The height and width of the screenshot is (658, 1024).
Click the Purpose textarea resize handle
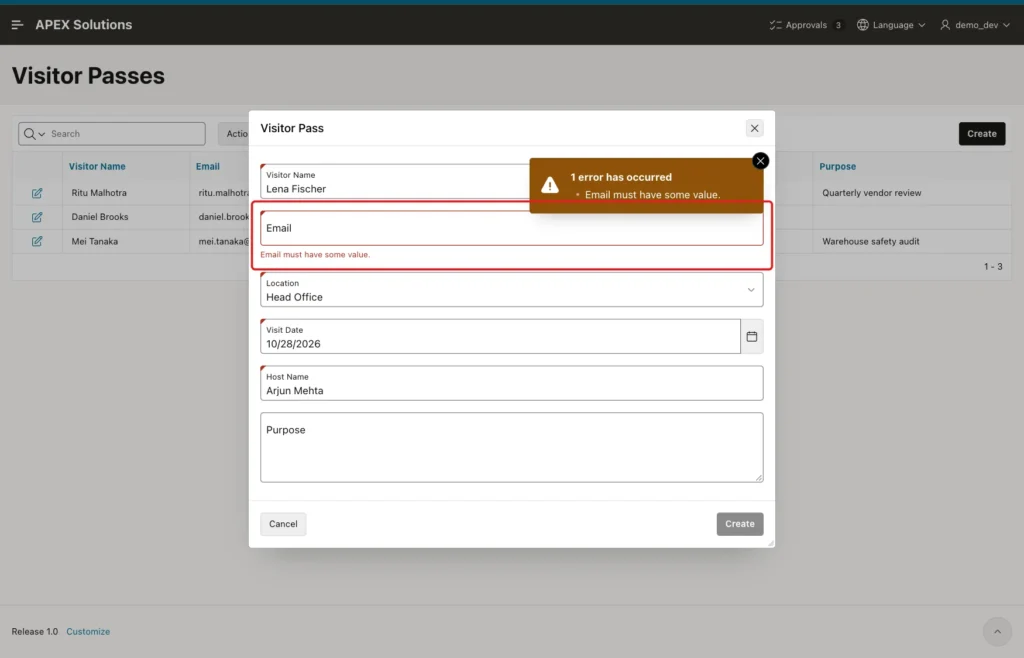click(759, 478)
